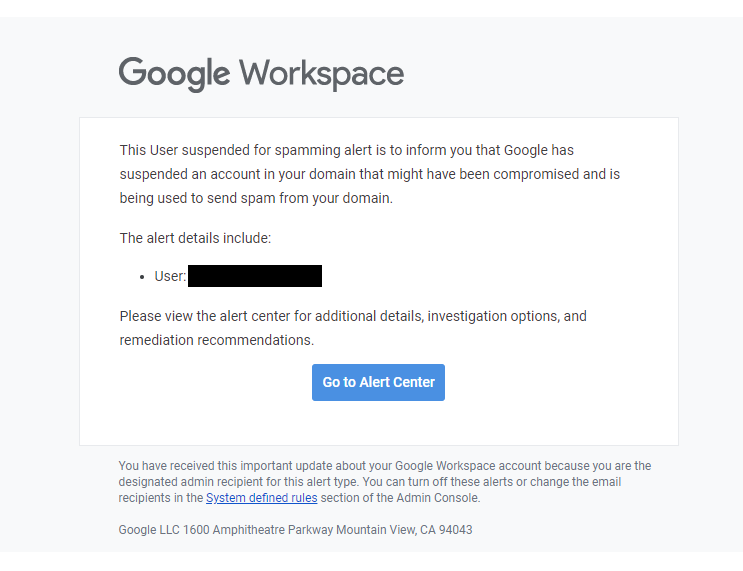Image resolution: width=743 pixels, height=571 pixels.
Task: Click the line starting "Please view the alert center"
Action: [353, 316]
